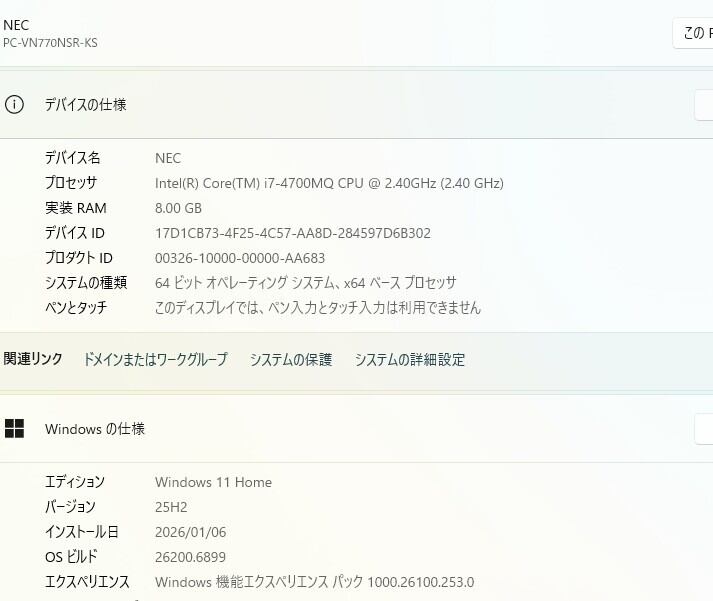Image resolution: width=713 pixels, height=601 pixels.
Task: Click the 関連リンク label
Action: [x=33, y=359]
